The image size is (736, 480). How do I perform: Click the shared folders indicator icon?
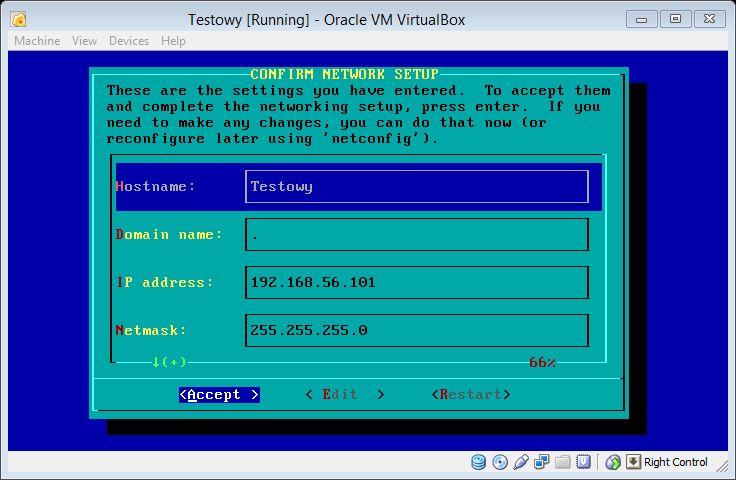[x=562, y=462]
